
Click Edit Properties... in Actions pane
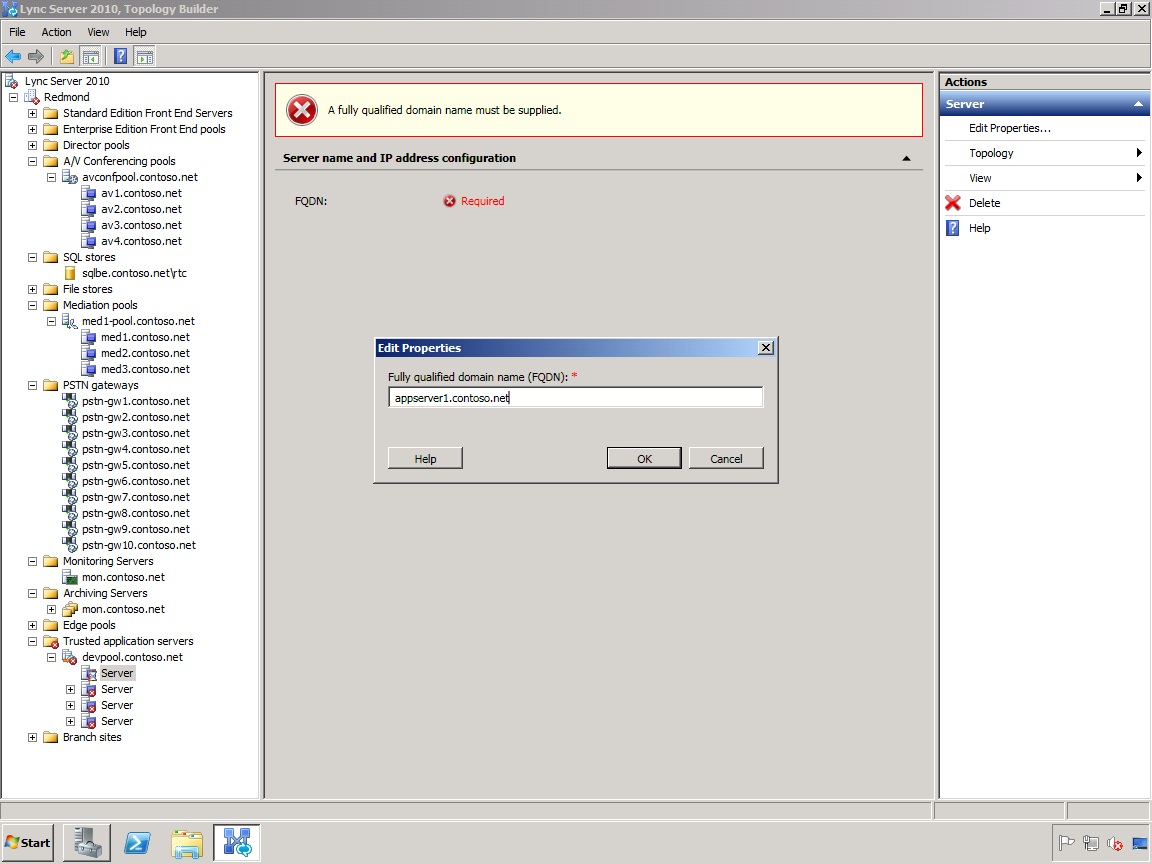pyautogui.click(x=1009, y=128)
